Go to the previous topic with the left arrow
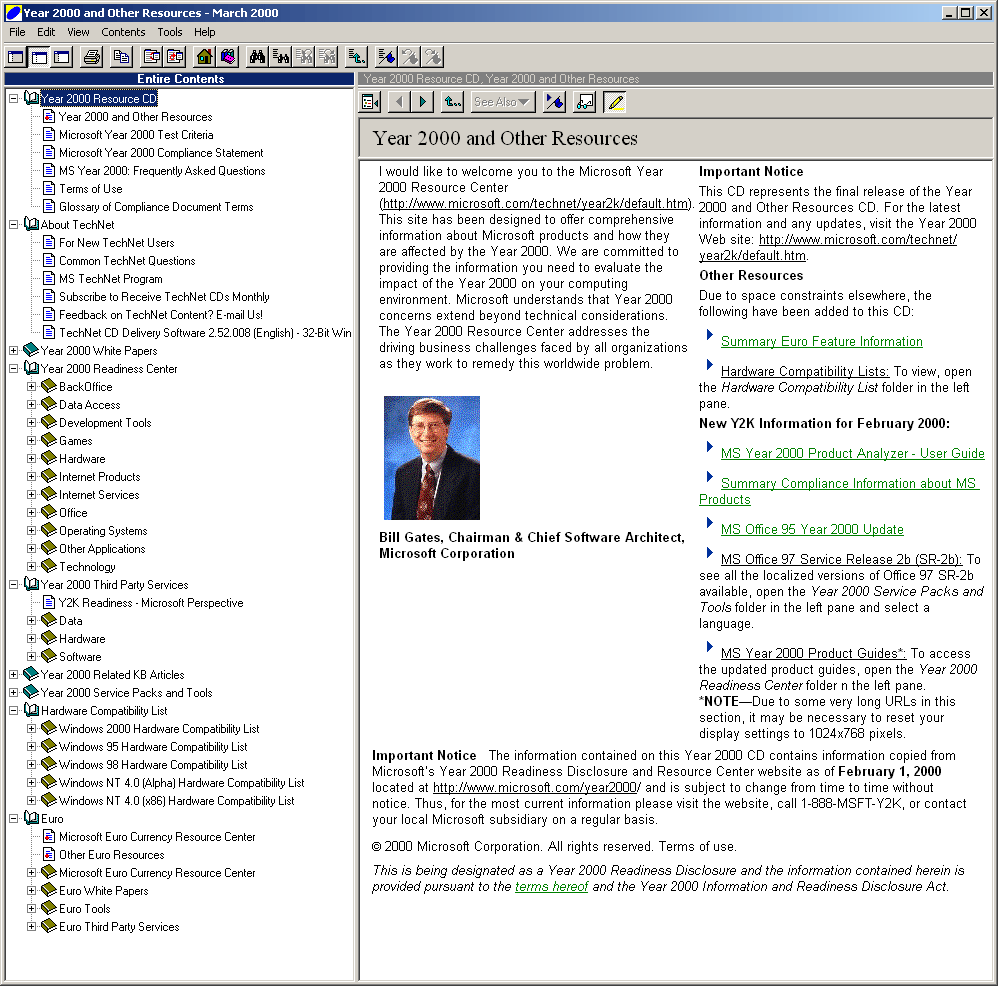998x986 pixels. pyautogui.click(x=399, y=102)
